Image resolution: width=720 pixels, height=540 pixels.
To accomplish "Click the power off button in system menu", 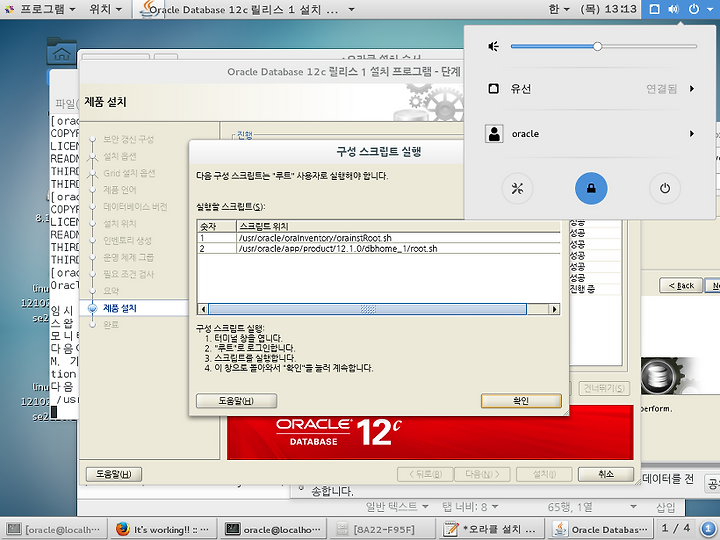I will pos(664,188).
